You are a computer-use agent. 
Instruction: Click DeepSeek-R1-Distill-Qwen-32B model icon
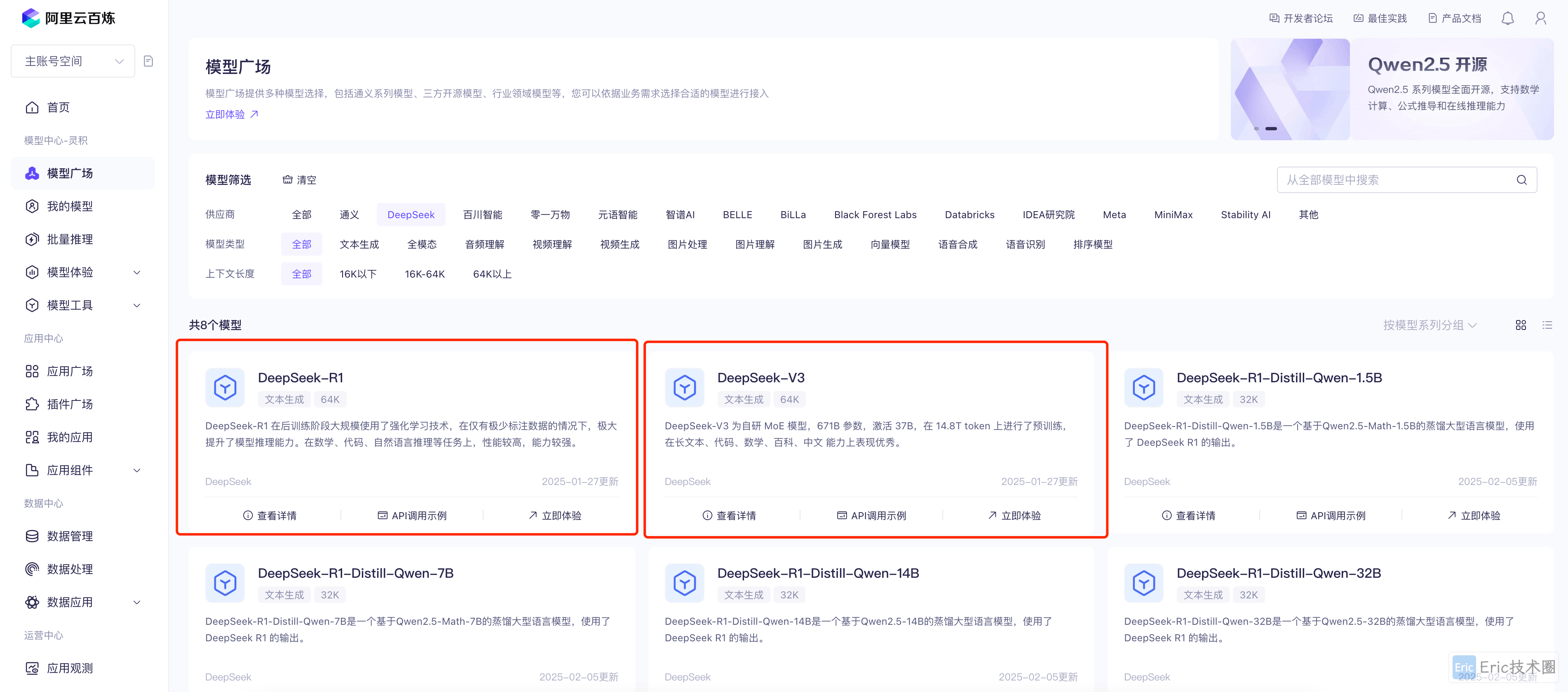pos(1143,583)
